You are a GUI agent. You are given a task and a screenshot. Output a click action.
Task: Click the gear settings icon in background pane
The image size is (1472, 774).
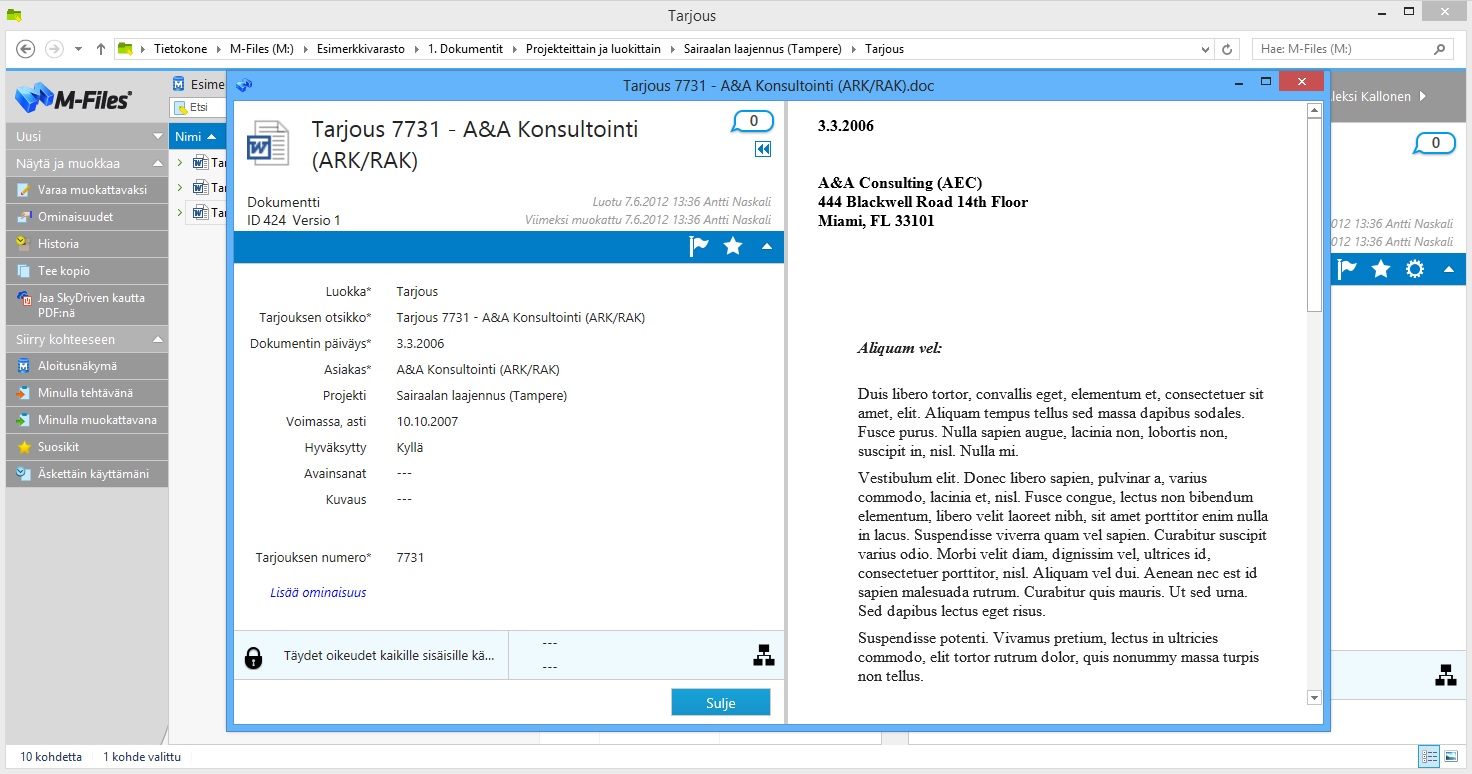click(x=1414, y=269)
